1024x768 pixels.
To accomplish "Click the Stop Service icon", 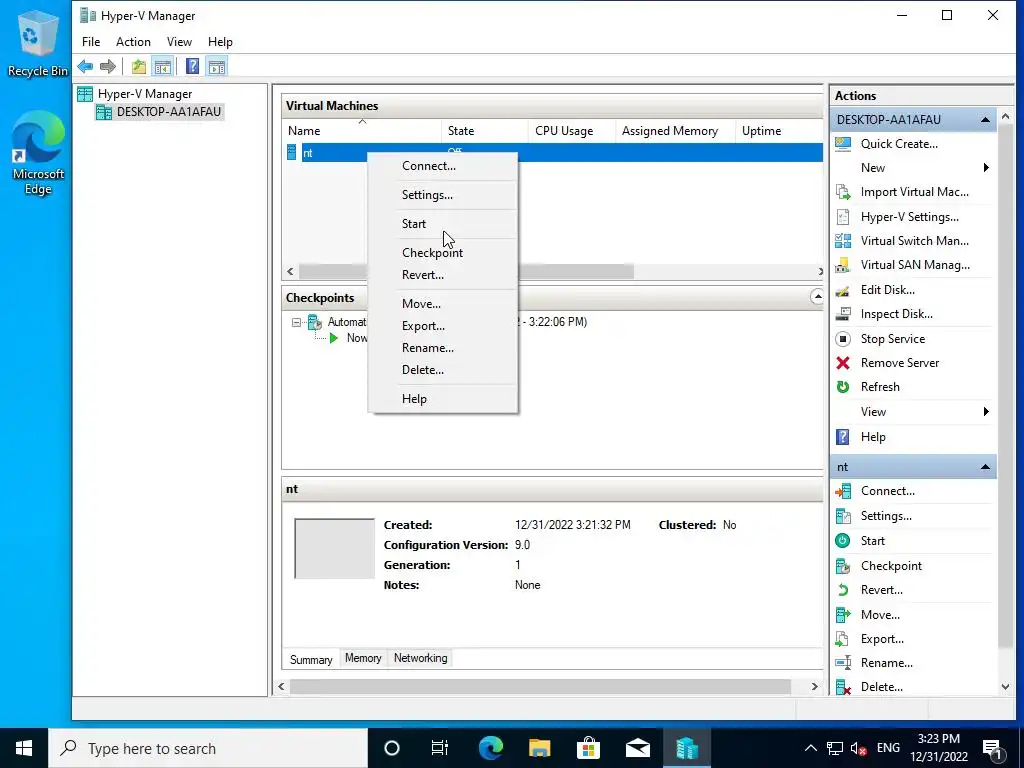I will pos(843,339).
